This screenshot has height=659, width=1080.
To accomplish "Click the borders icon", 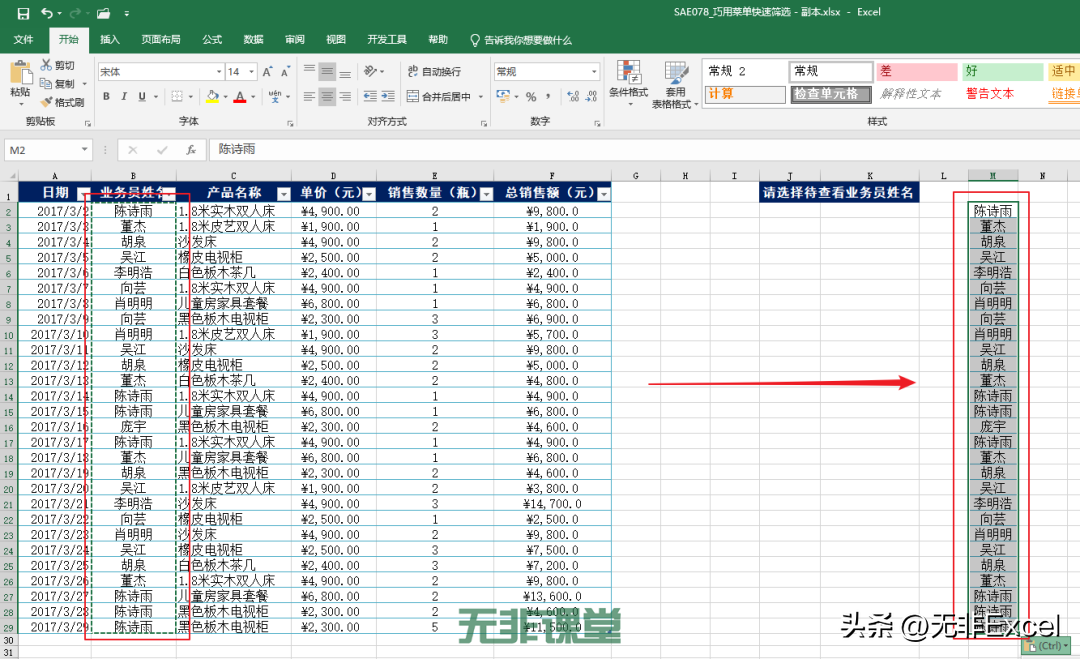I will [177, 96].
